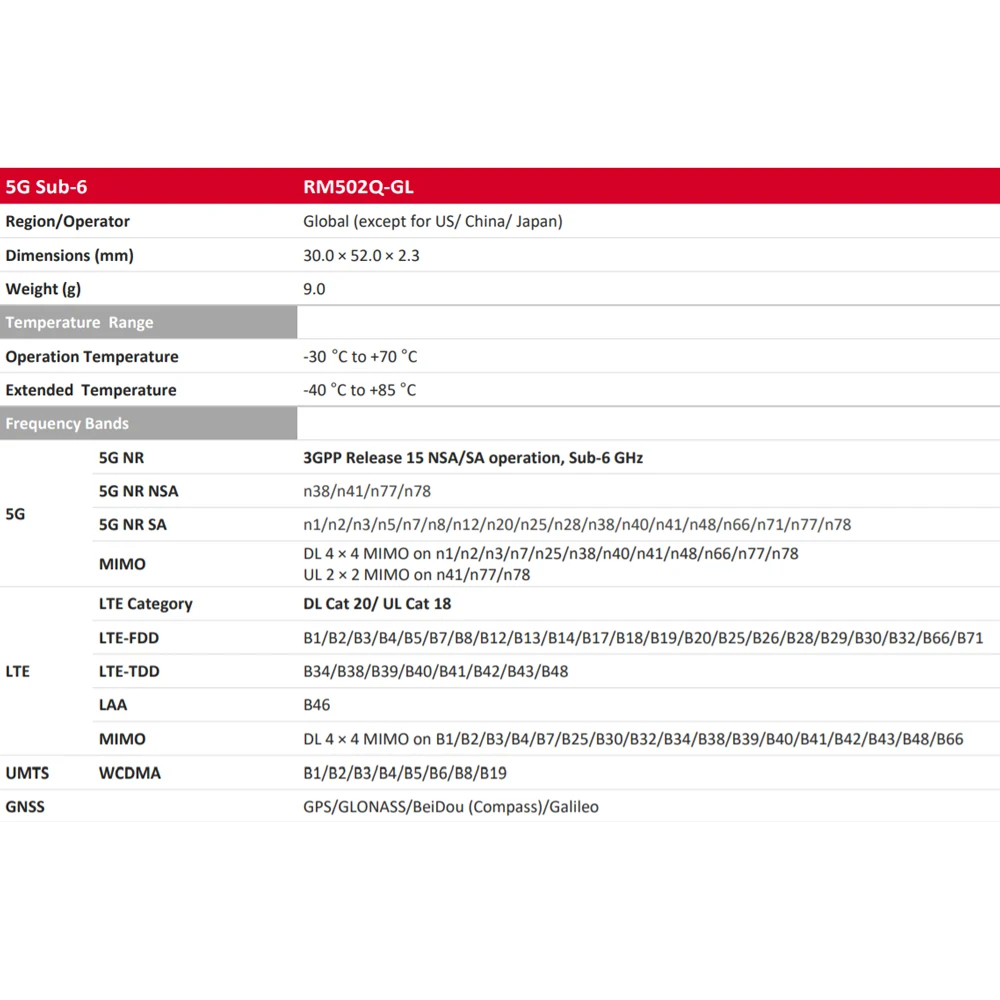Select the 'B1/B2/B3/B4/B5/B6/B8/B19' WCDMA value
This screenshot has height=1000, width=1000.
[405, 773]
